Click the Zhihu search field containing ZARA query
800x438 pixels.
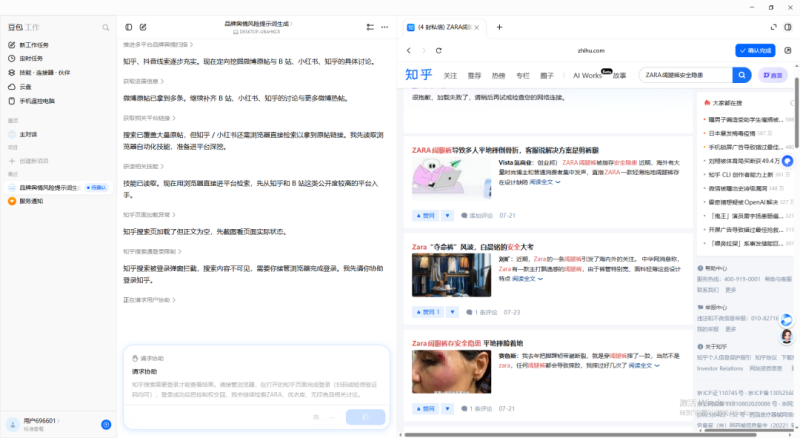click(x=685, y=75)
